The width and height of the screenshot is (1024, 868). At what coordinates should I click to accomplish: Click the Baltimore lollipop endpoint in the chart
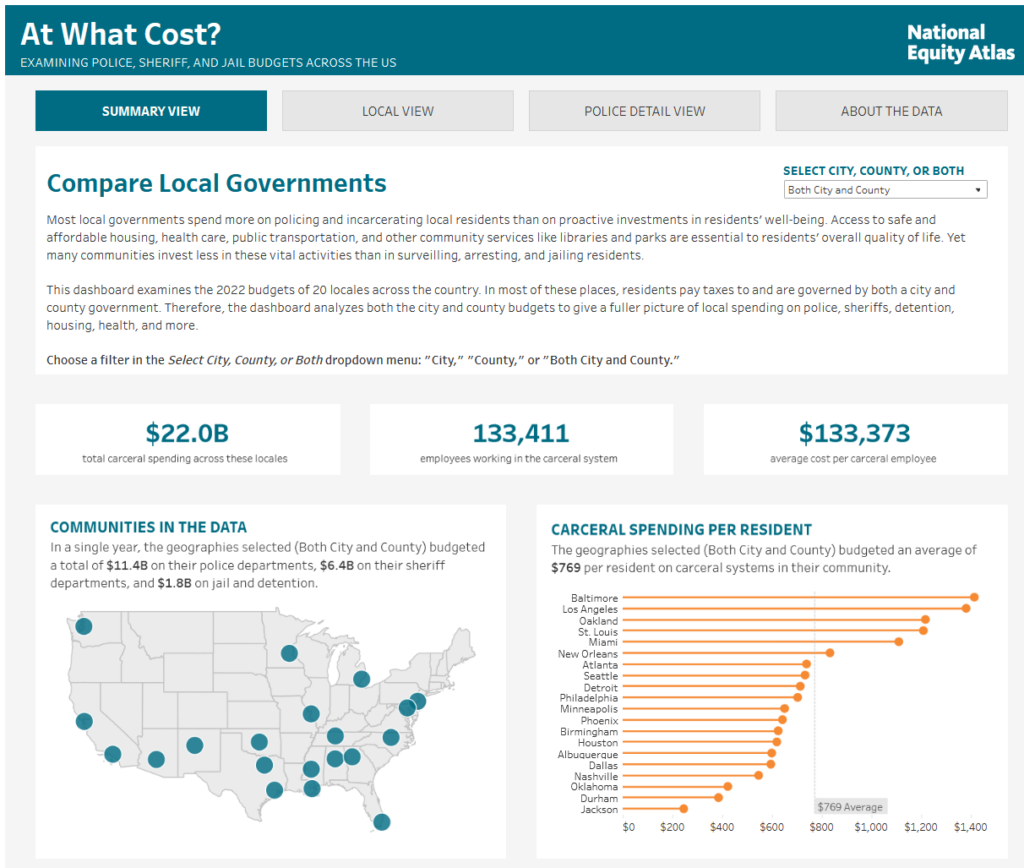tap(974, 597)
